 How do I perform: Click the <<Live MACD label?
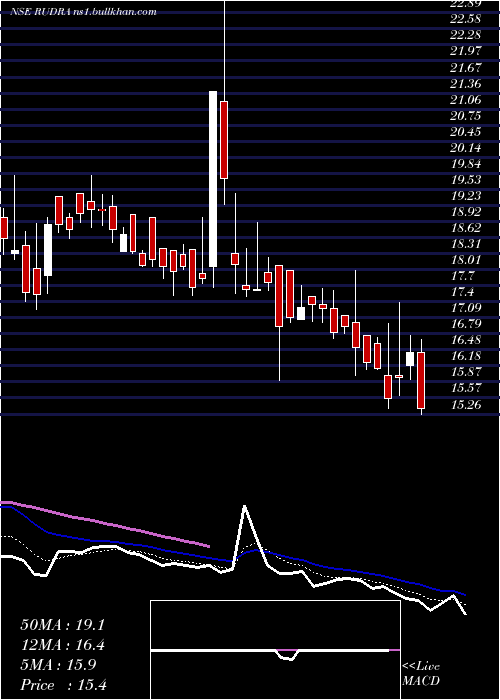click(x=421, y=674)
